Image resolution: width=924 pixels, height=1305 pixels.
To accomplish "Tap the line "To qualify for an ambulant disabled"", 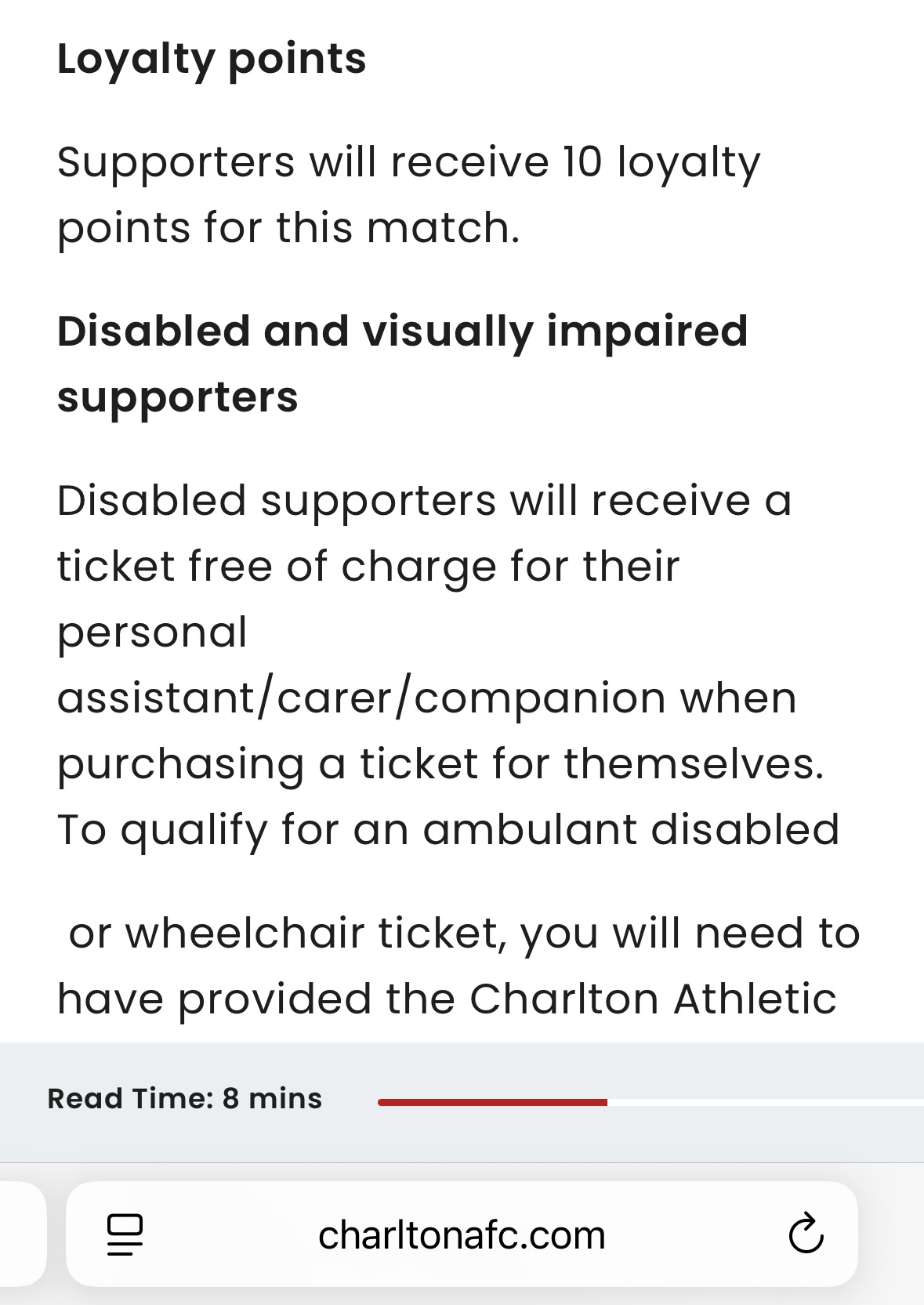I will (448, 831).
